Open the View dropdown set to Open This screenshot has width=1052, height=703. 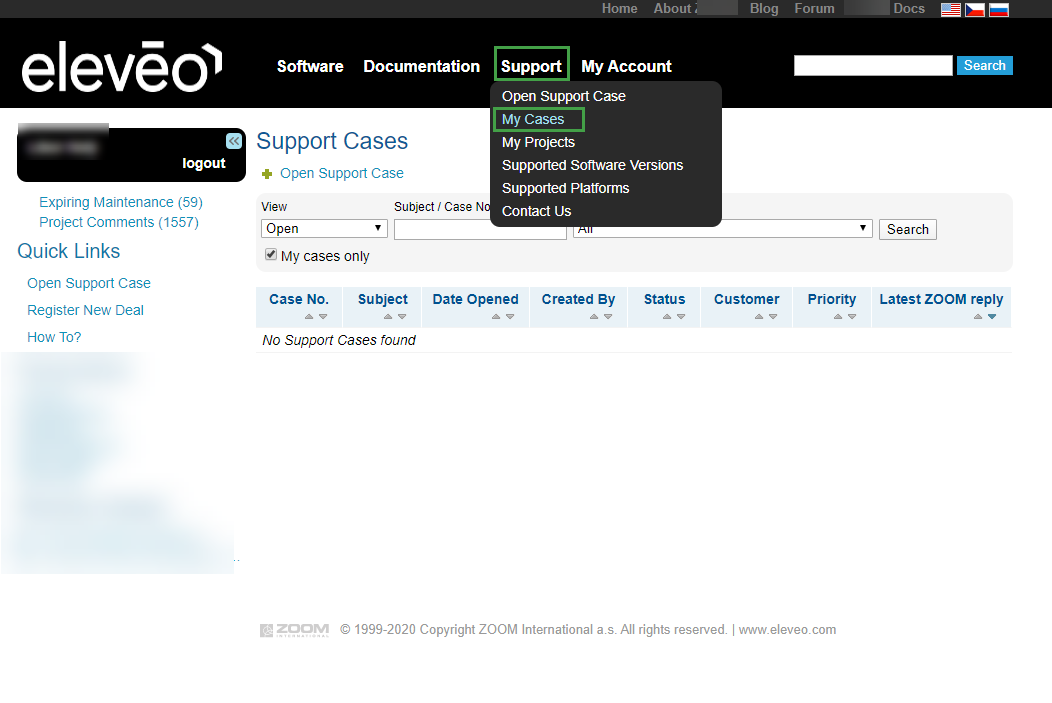[324, 229]
